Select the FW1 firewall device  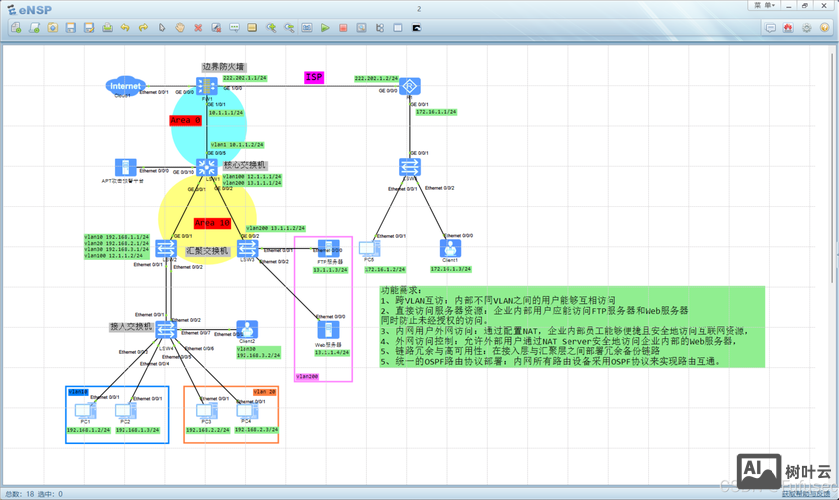[x=207, y=88]
